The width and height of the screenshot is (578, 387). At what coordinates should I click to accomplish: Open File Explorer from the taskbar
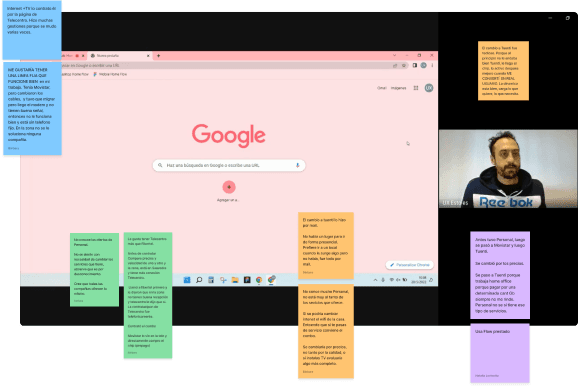pos(235,280)
